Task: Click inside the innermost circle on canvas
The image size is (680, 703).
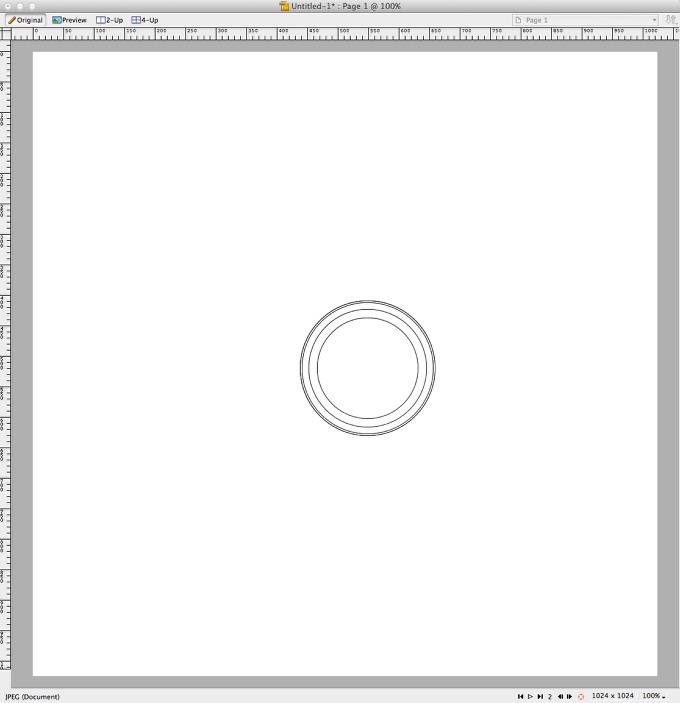Action: click(368, 368)
